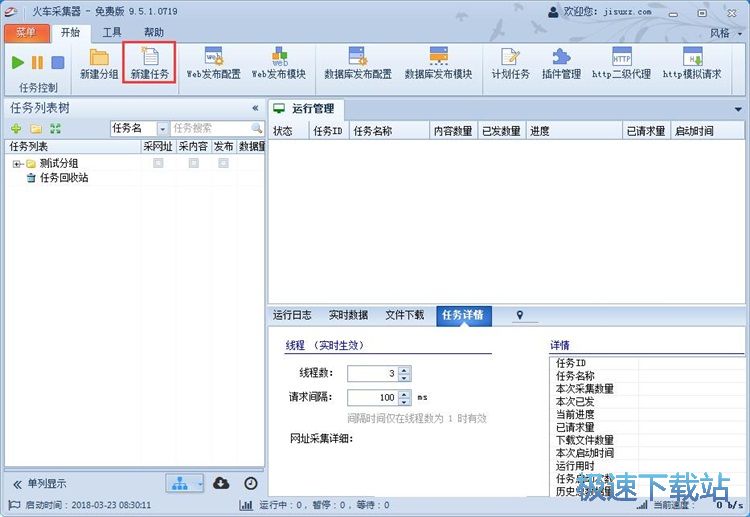750x517 pixels.
Task: Increase the 线程数 thread count spinner
Action: (404, 369)
